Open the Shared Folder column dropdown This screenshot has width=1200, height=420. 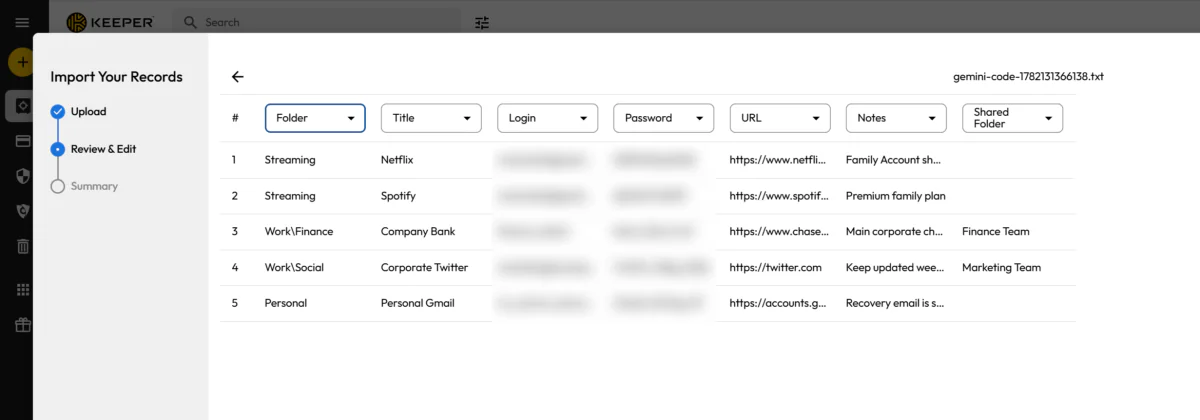pos(1011,118)
